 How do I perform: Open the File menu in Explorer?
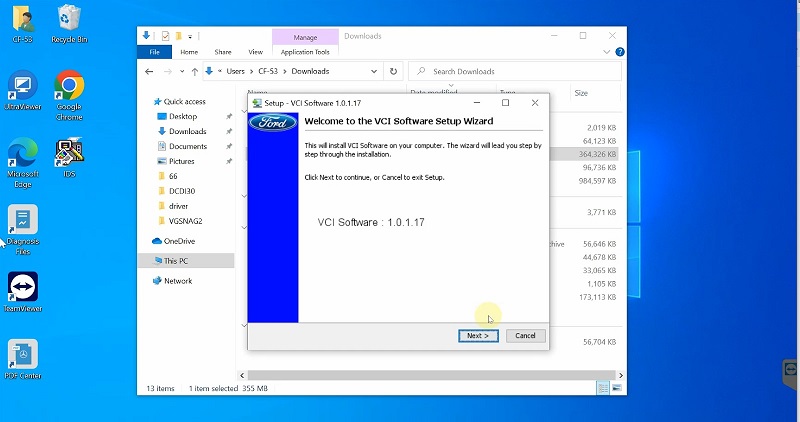(x=154, y=52)
